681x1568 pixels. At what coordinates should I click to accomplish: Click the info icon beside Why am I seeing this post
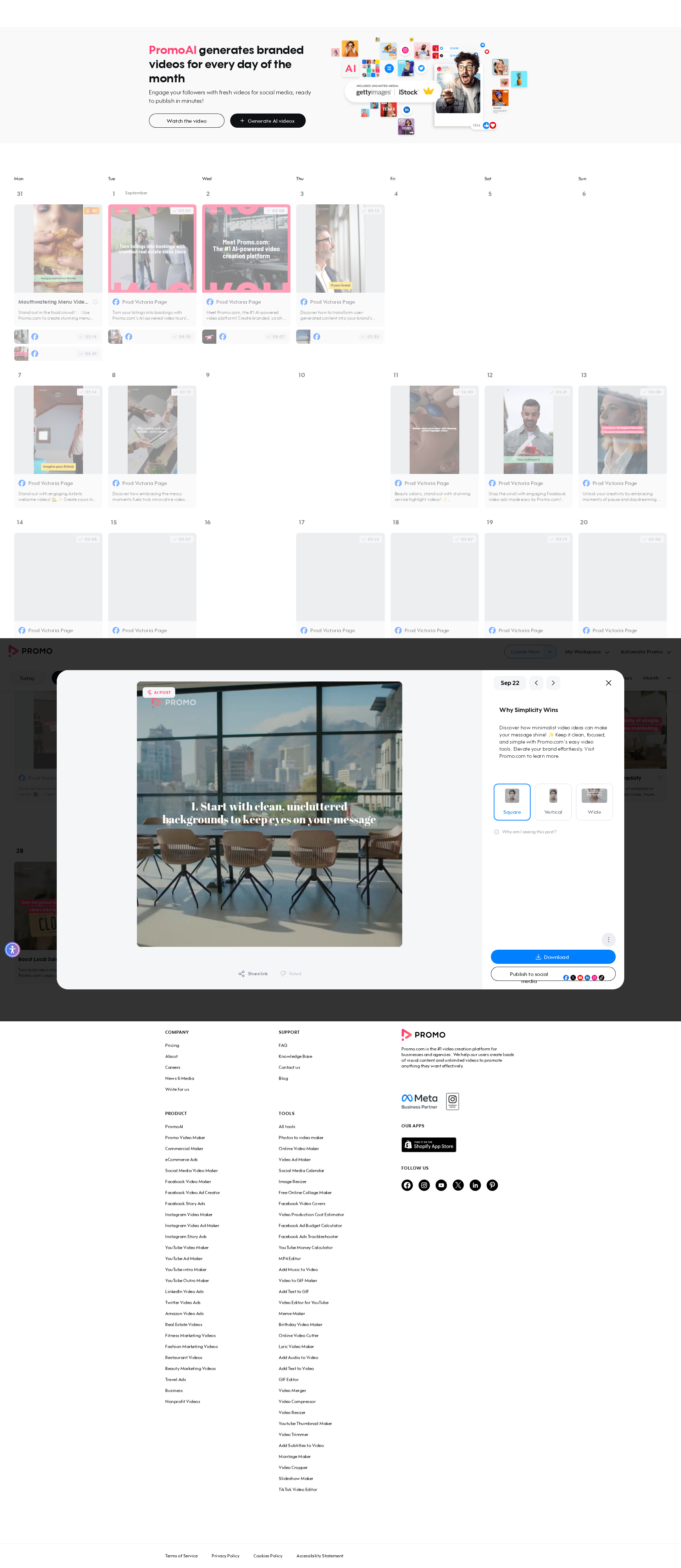[497, 832]
